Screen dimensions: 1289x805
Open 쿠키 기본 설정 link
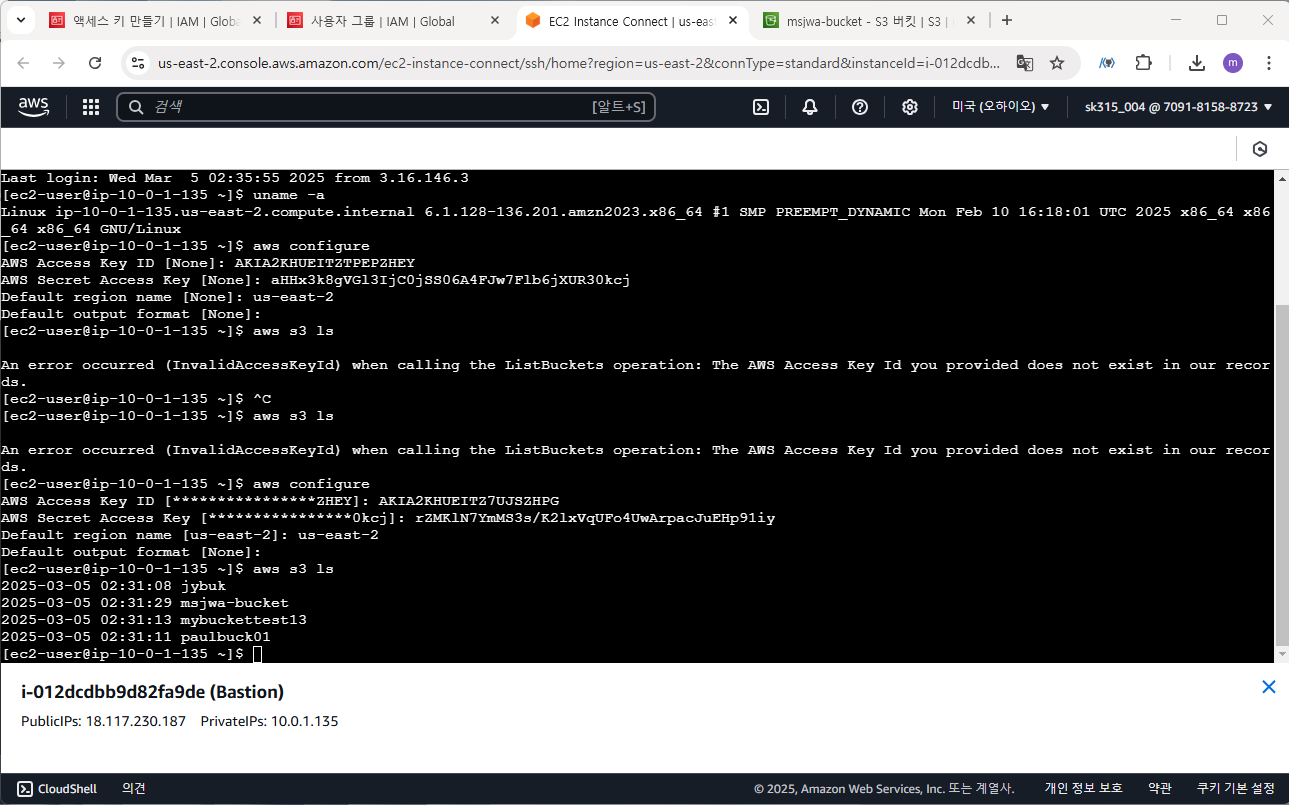[x=1236, y=789]
